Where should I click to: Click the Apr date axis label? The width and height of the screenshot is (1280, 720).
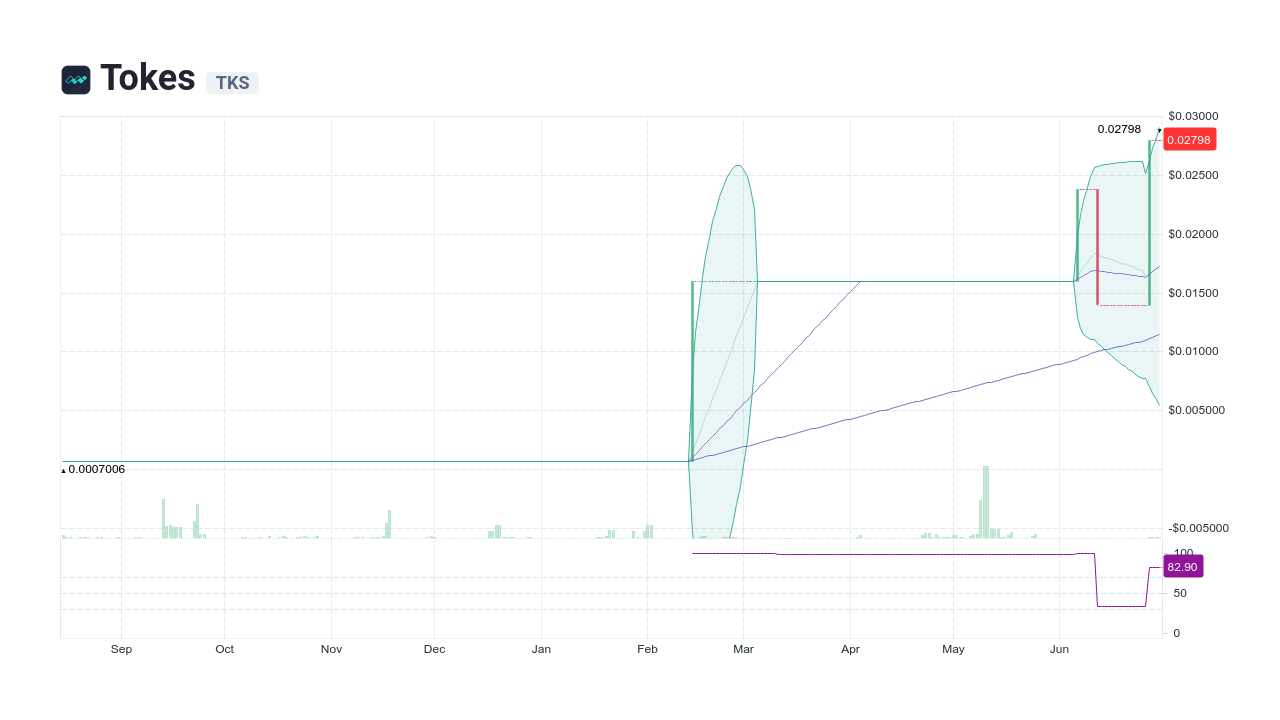pyautogui.click(x=850, y=649)
